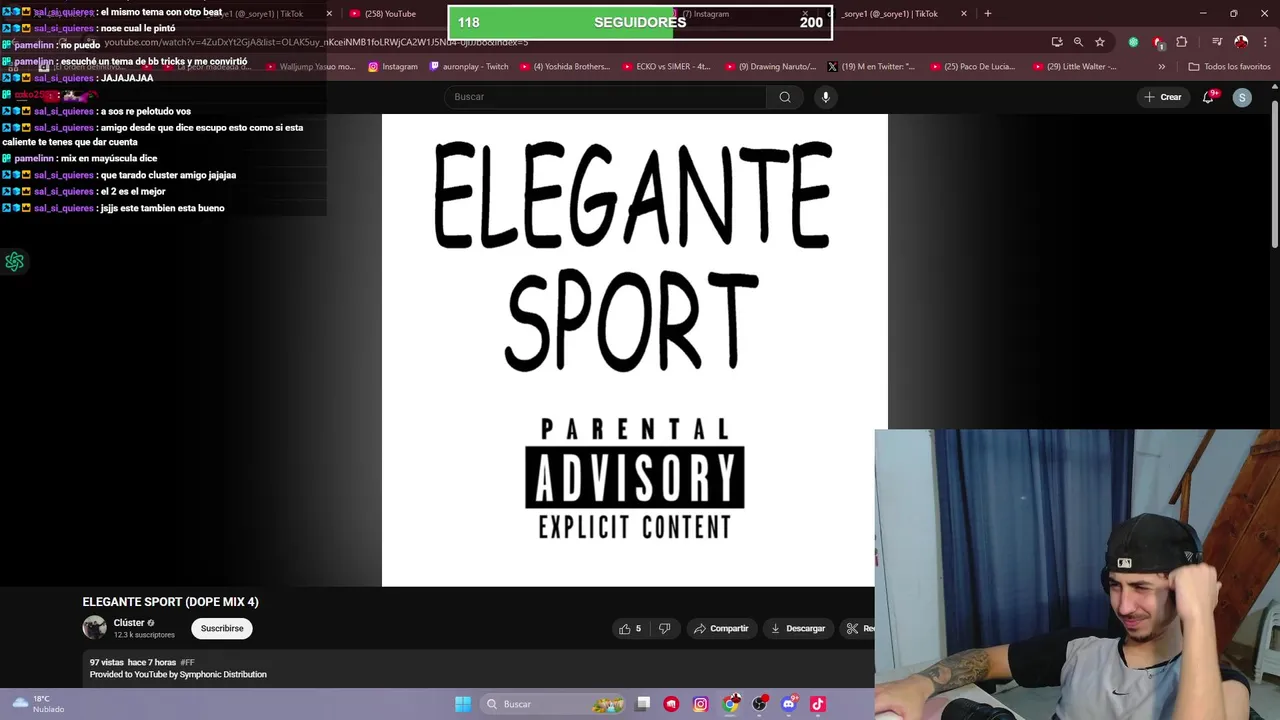
Task: Click 'Provided to YouTube by Symphonic Distribution' text
Action: click(x=178, y=675)
